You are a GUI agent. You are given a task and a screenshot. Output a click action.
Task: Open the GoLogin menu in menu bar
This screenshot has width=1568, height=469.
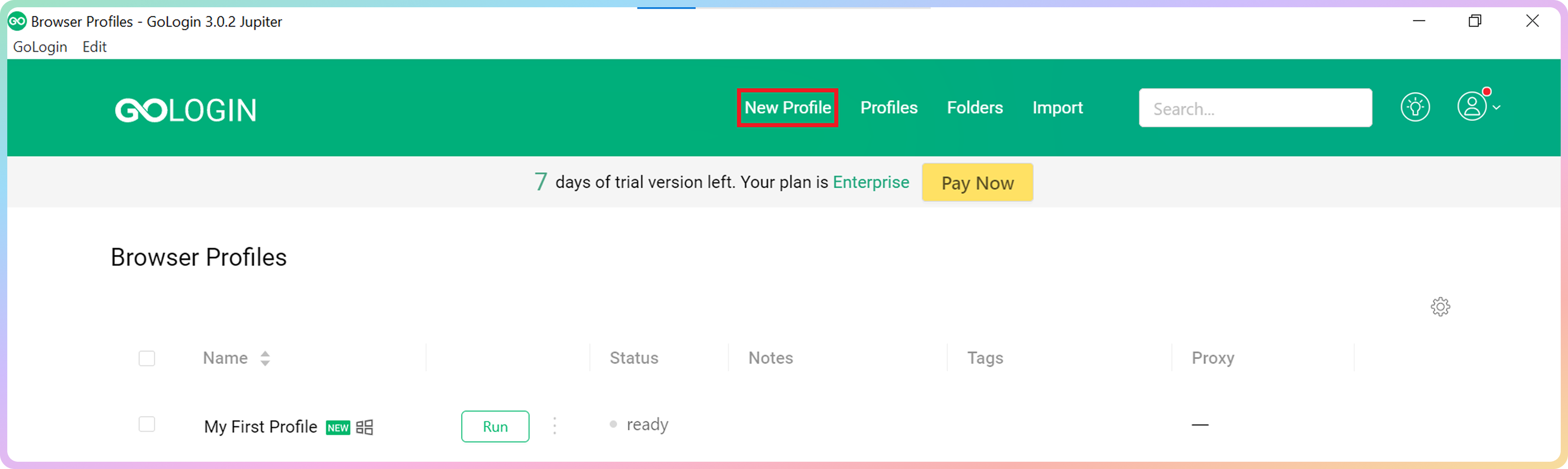pyautogui.click(x=40, y=47)
